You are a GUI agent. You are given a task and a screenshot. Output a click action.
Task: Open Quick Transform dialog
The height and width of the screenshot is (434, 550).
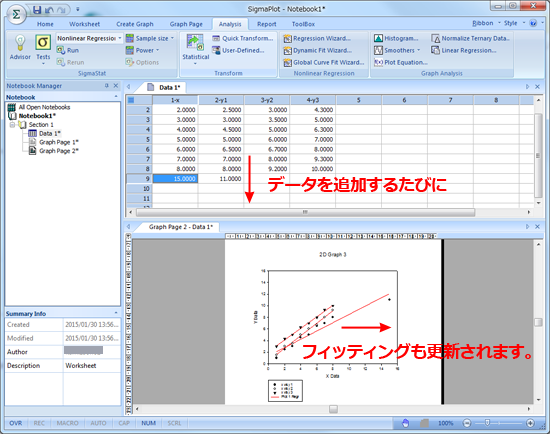click(x=243, y=38)
